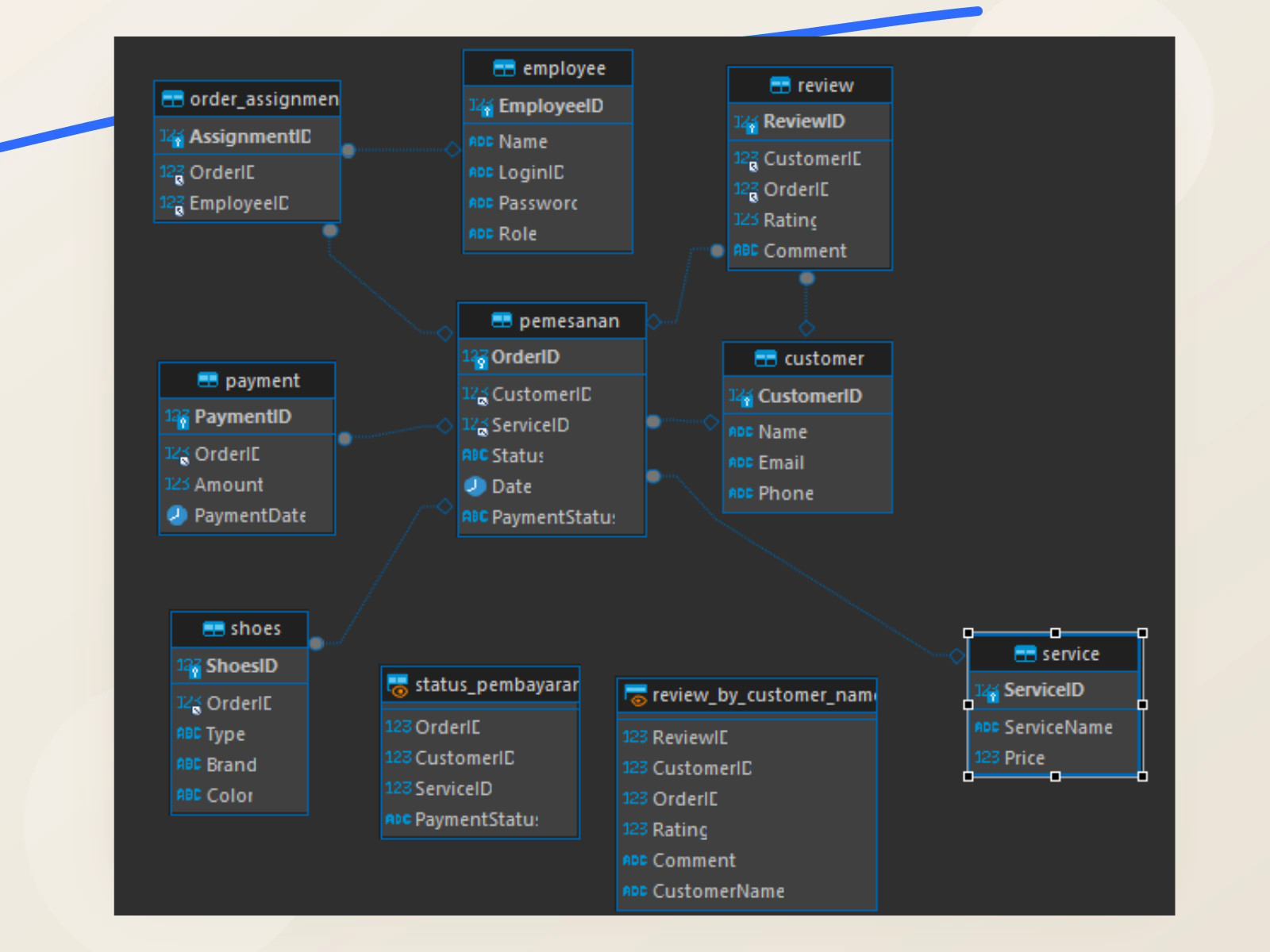Click the payment table header icon
Image resolution: width=1270 pixels, height=952 pixels.
tap(208, 381)
